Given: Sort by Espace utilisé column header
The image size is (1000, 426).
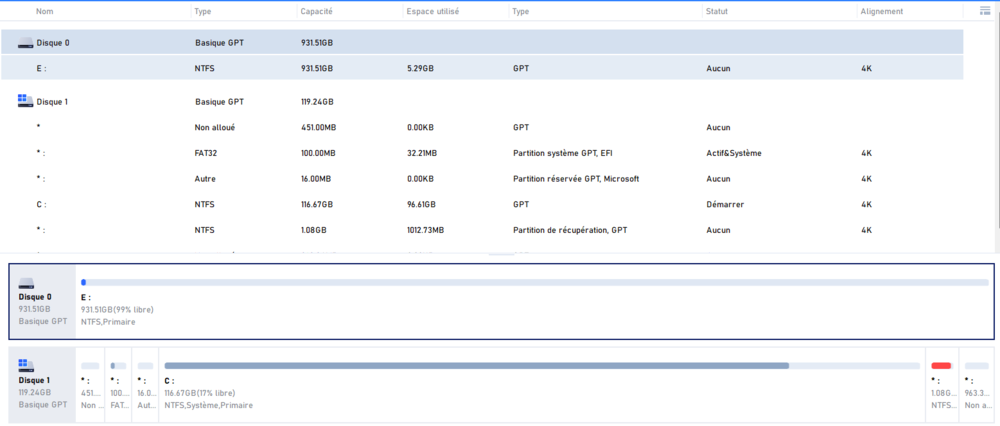Looking at the screenshot, I should (434, 11).
